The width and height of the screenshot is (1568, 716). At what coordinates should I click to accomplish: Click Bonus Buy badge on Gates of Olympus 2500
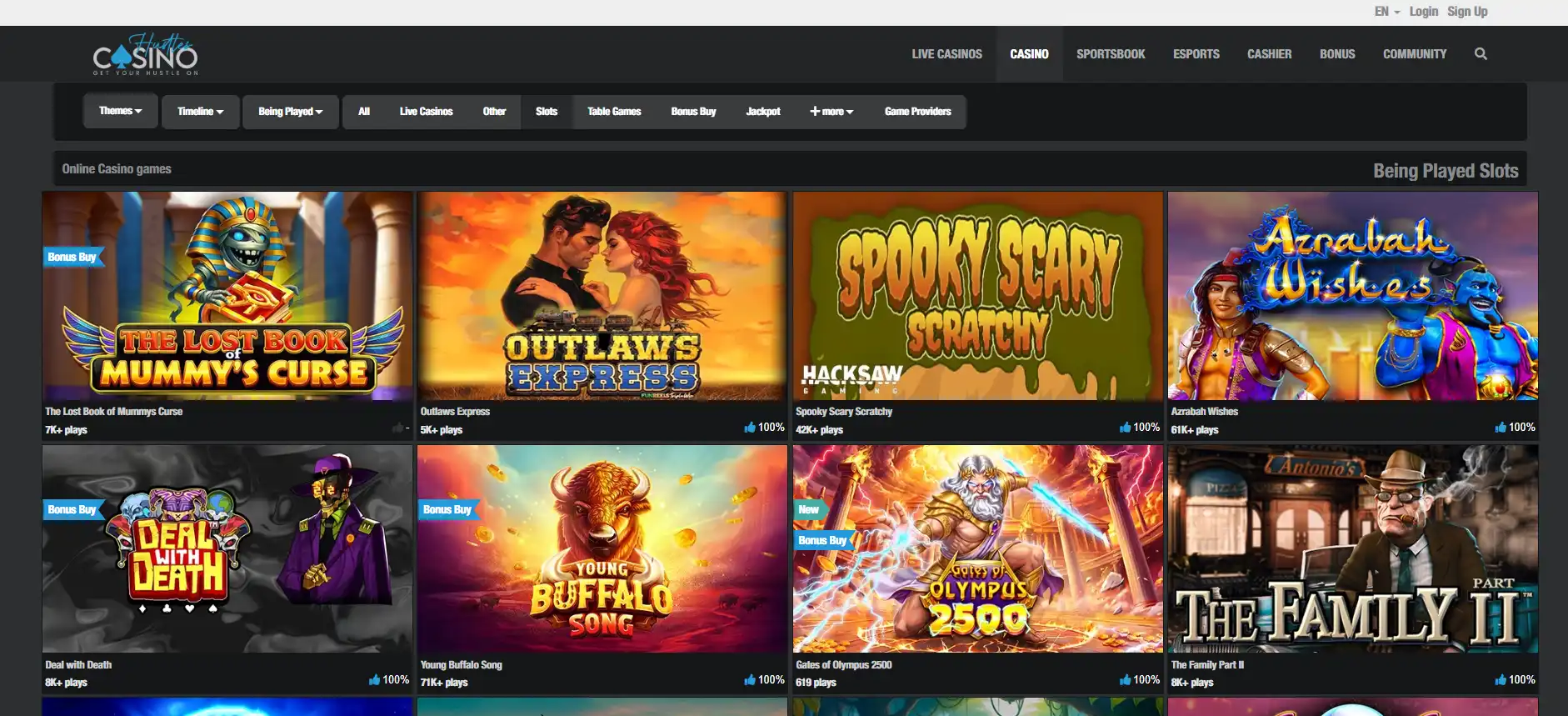pyautogui.click(x=823, y=540)
